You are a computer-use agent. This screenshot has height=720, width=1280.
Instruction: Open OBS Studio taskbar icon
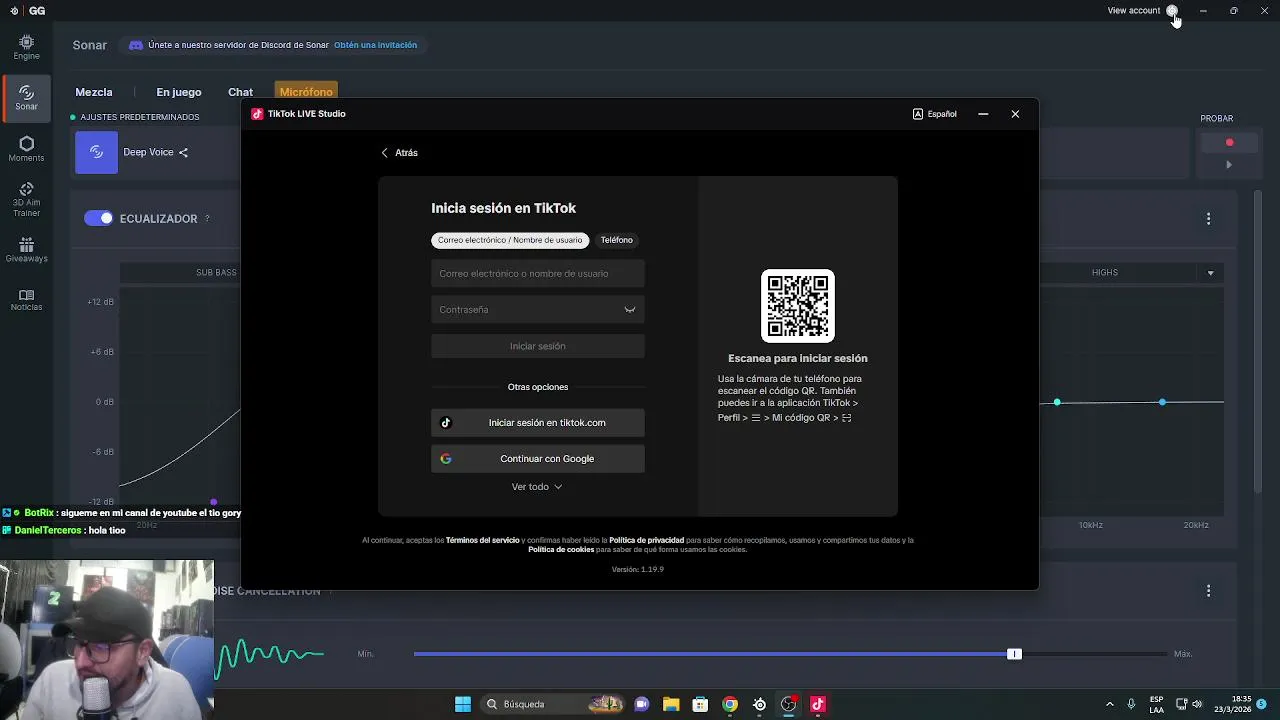coord(789,704)
